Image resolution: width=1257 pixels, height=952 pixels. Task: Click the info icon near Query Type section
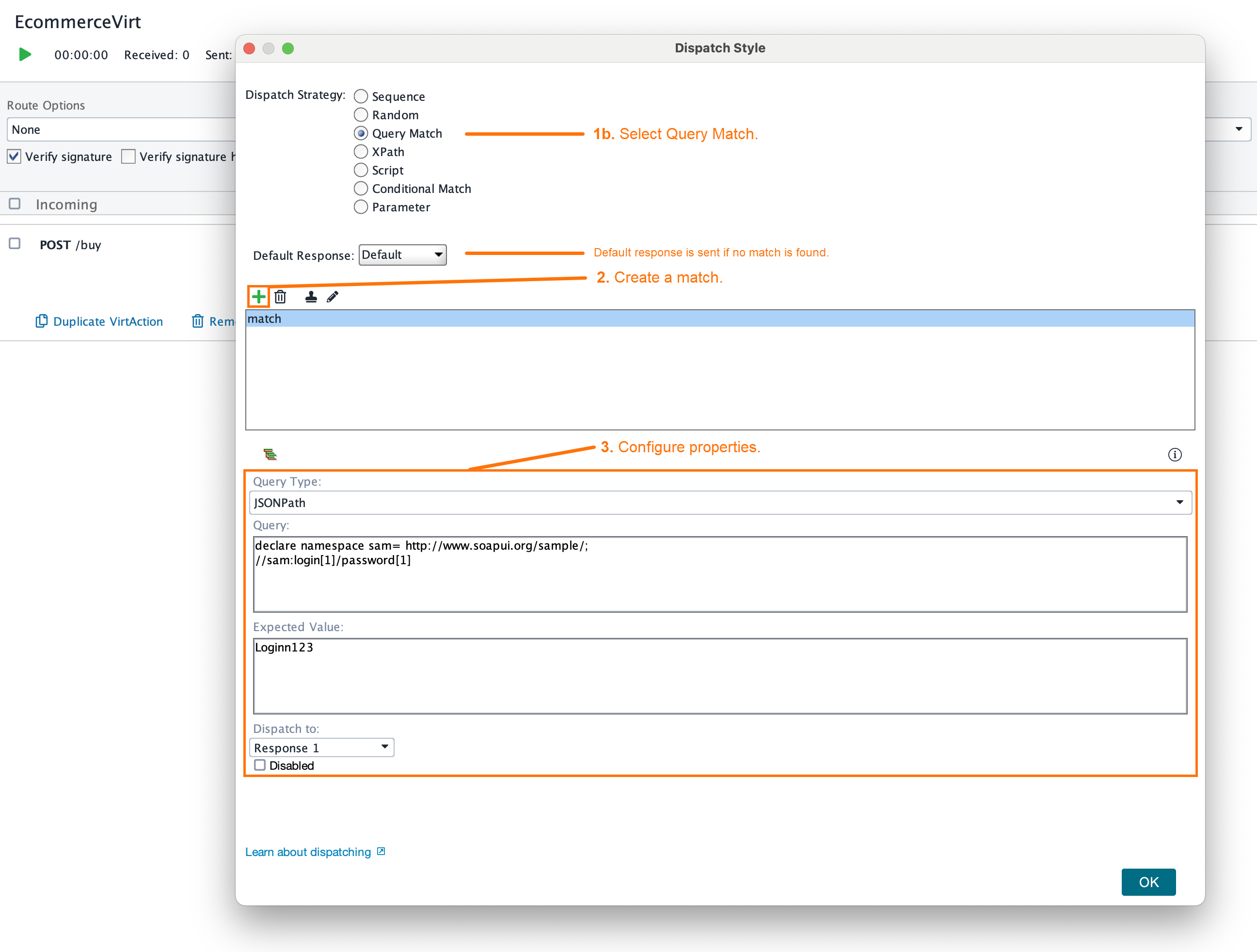tap(1175, 454)
